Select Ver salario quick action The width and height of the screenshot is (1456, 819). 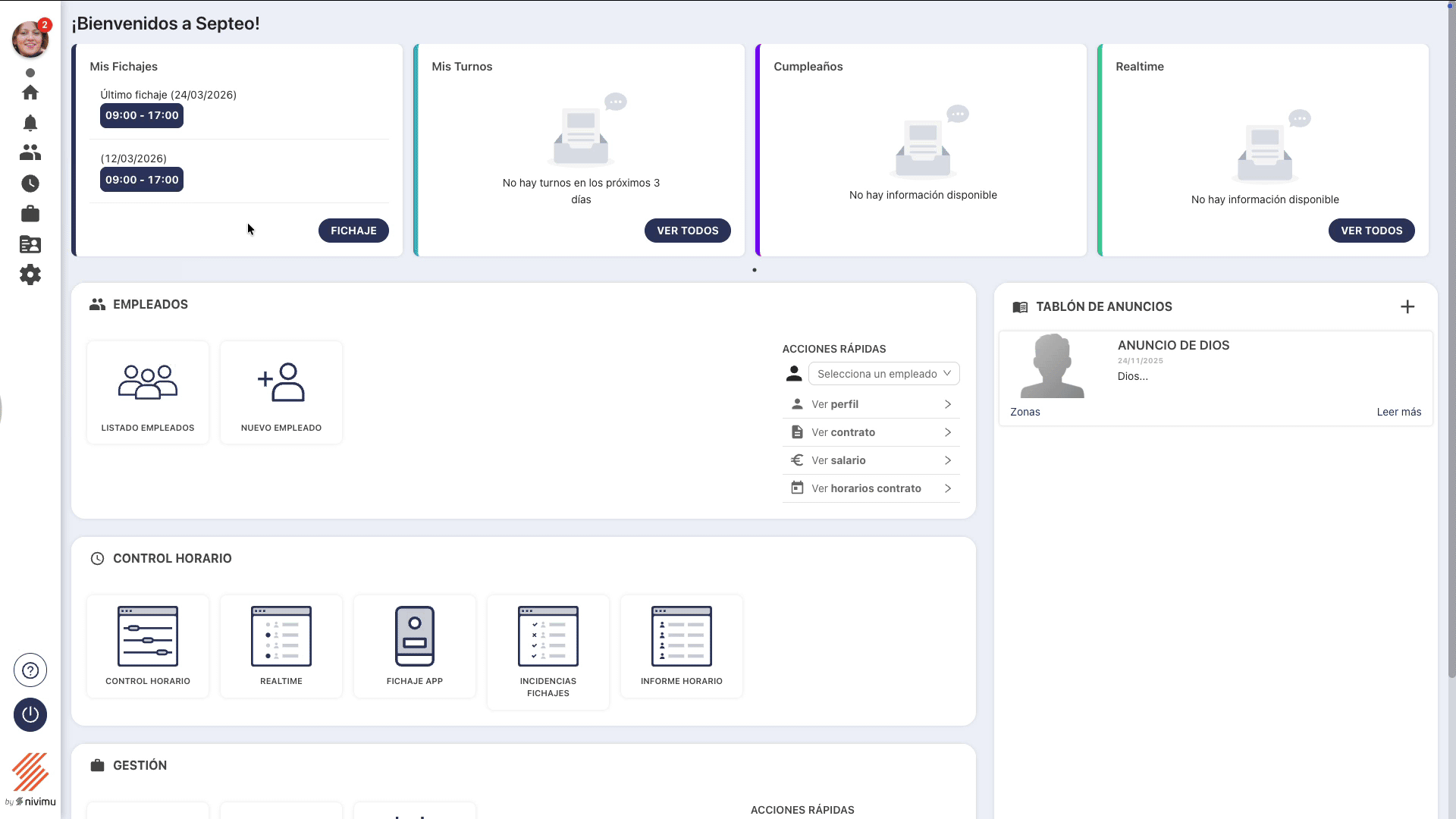coord(871,460)
